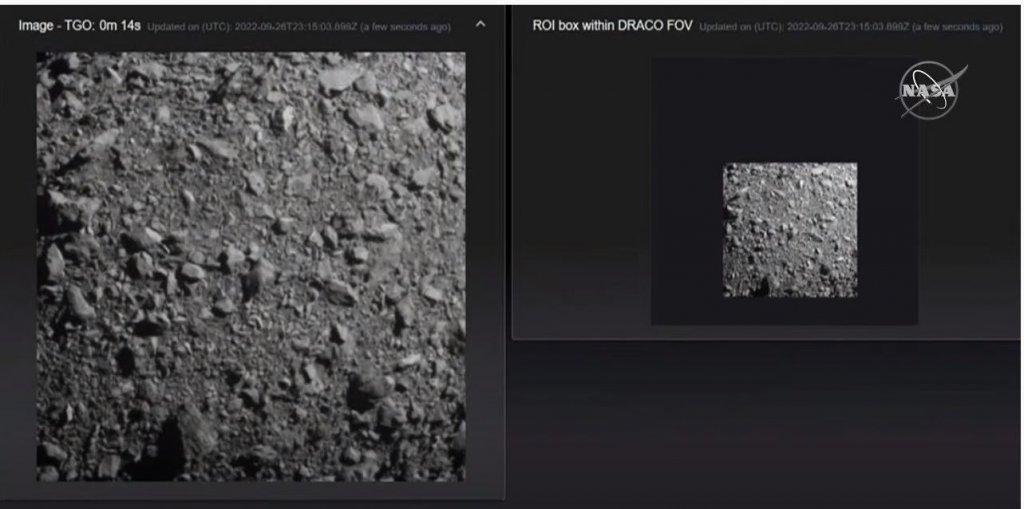Select the "Image - TGO: 0m 14s" panel title

[80, 25]
